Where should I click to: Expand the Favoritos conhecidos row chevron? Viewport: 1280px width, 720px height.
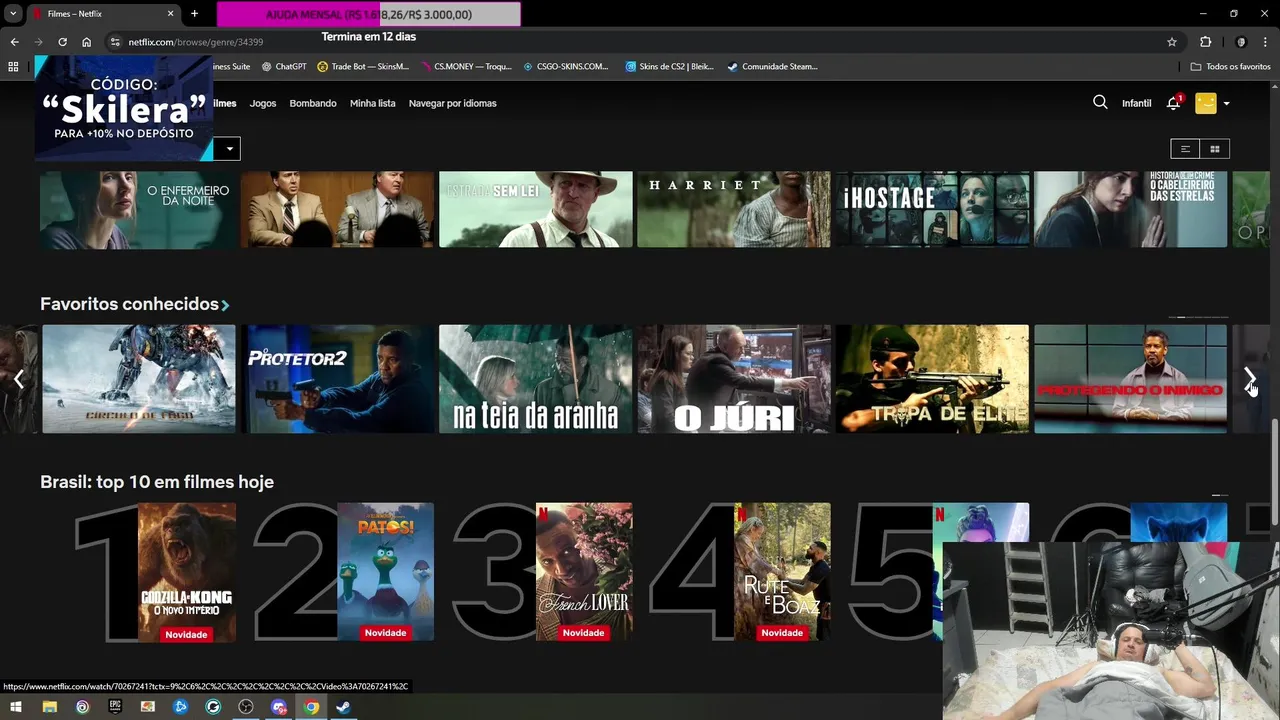tap(226, 305)
